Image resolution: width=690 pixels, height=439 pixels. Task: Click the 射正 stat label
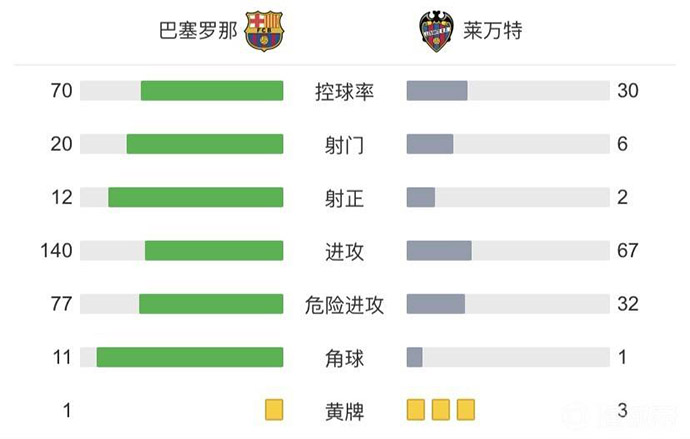coord(344,198)
